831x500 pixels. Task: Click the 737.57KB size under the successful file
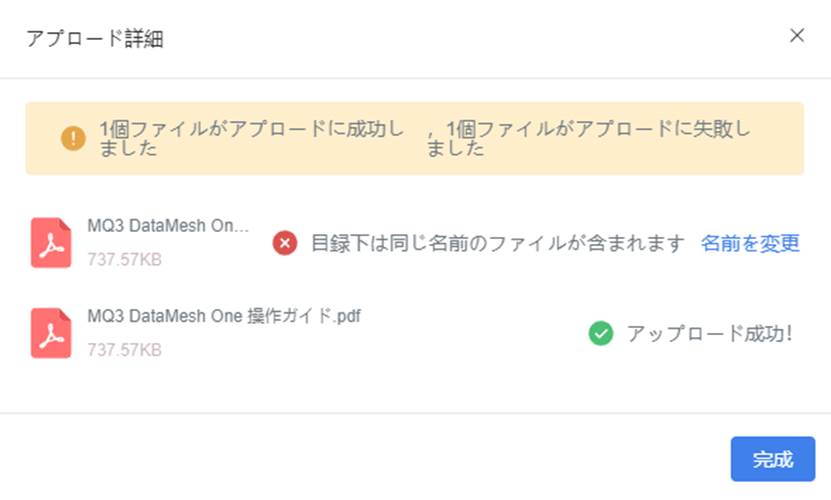124,350
